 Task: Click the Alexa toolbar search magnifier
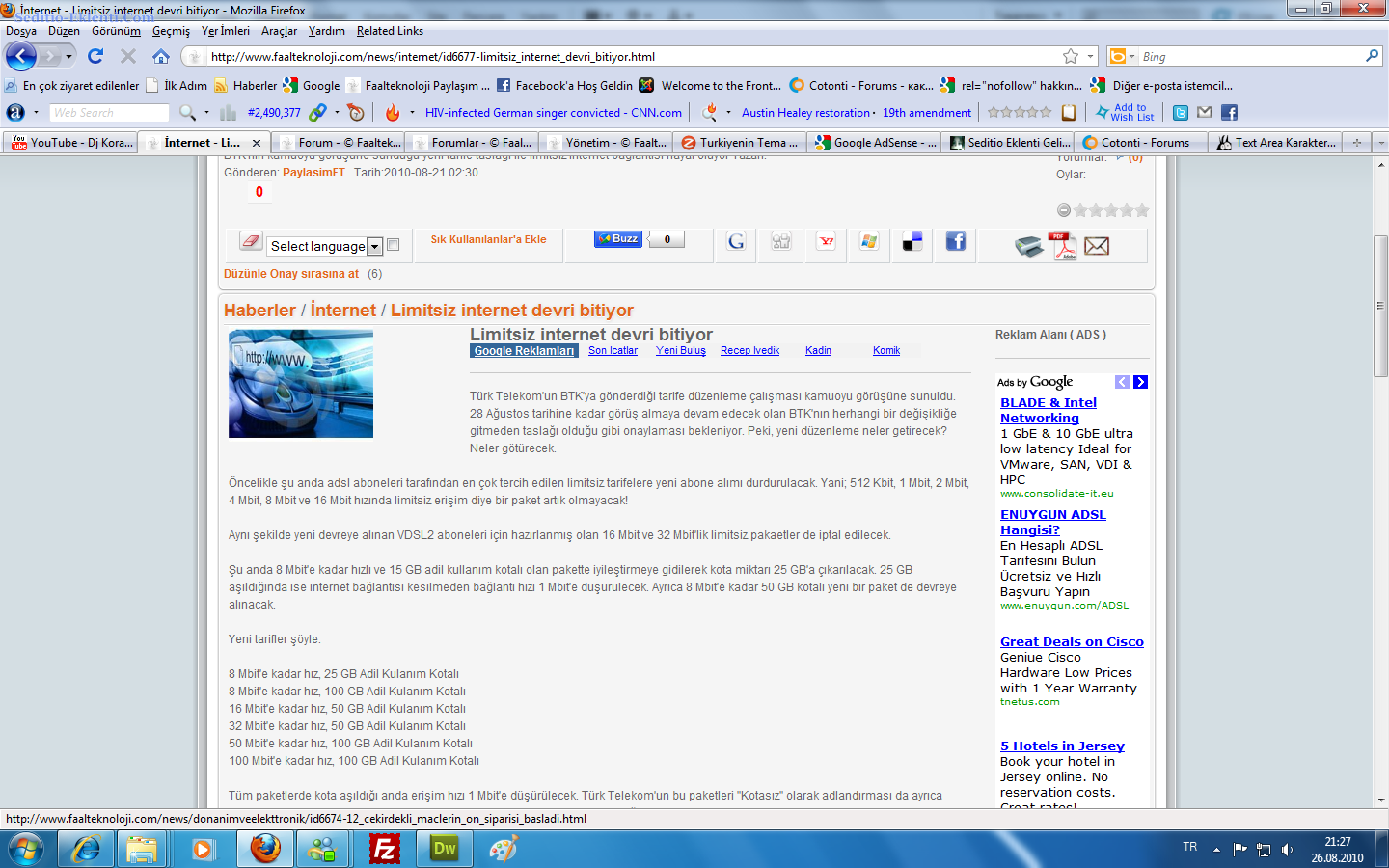click(187, 113)
